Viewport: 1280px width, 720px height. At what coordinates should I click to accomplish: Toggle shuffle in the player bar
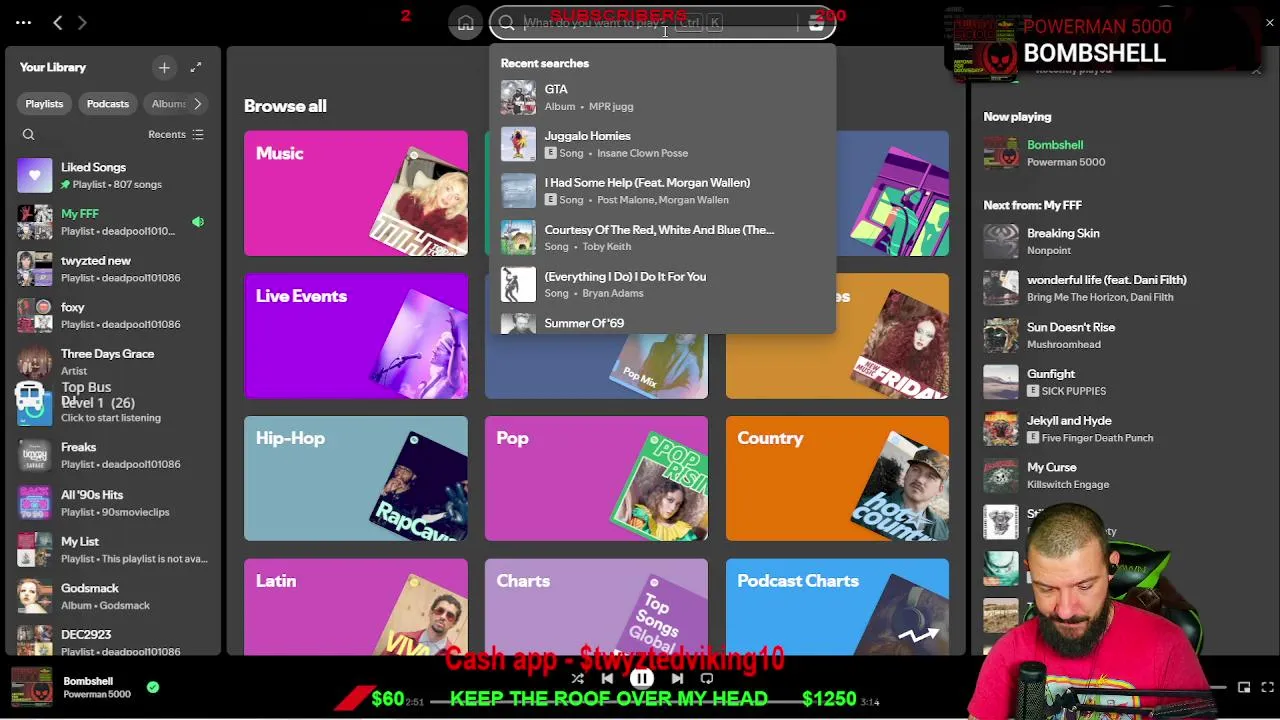click(577, 679)
